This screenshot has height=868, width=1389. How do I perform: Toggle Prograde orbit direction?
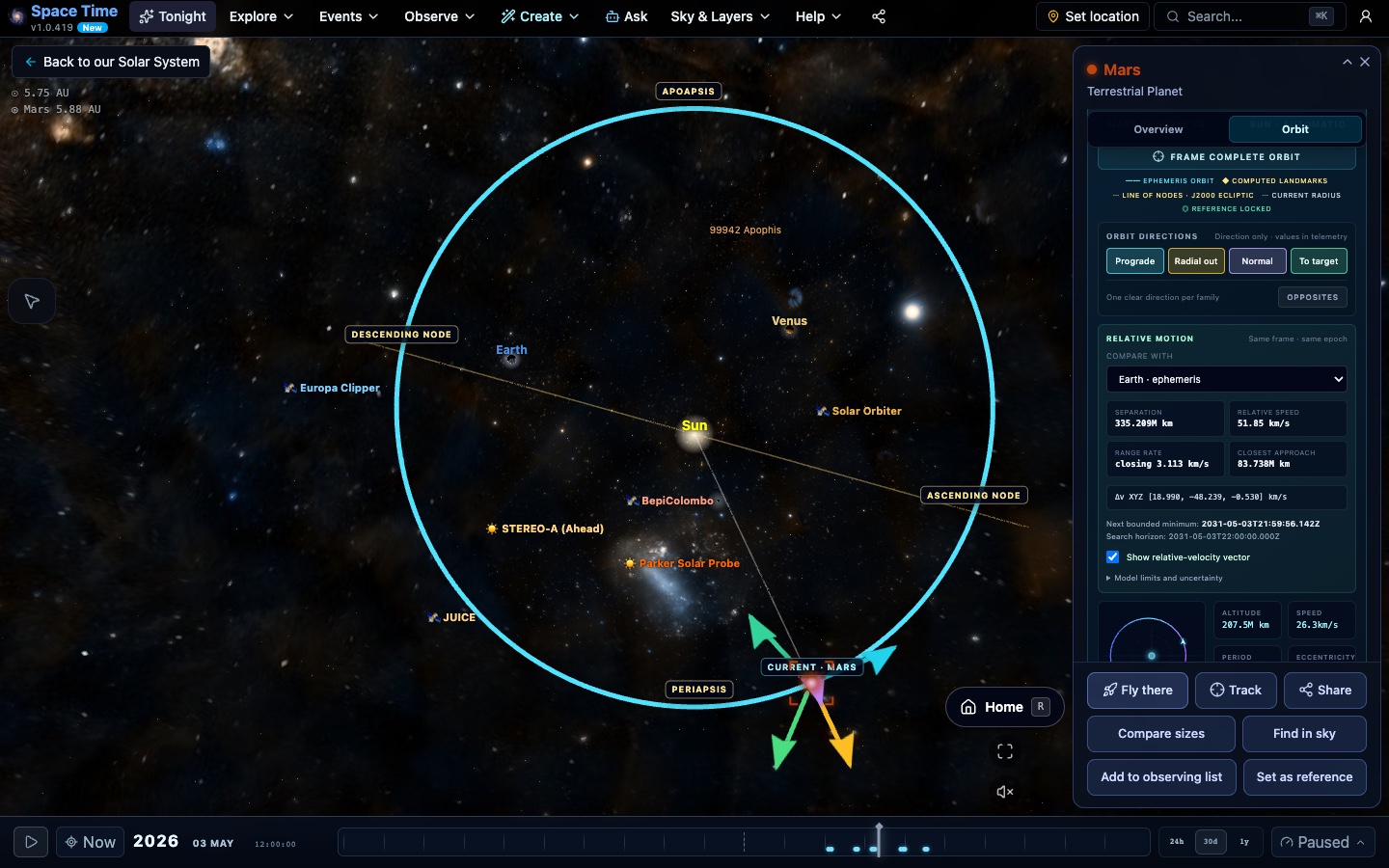pyautogui.click(x=1135, y=261)
